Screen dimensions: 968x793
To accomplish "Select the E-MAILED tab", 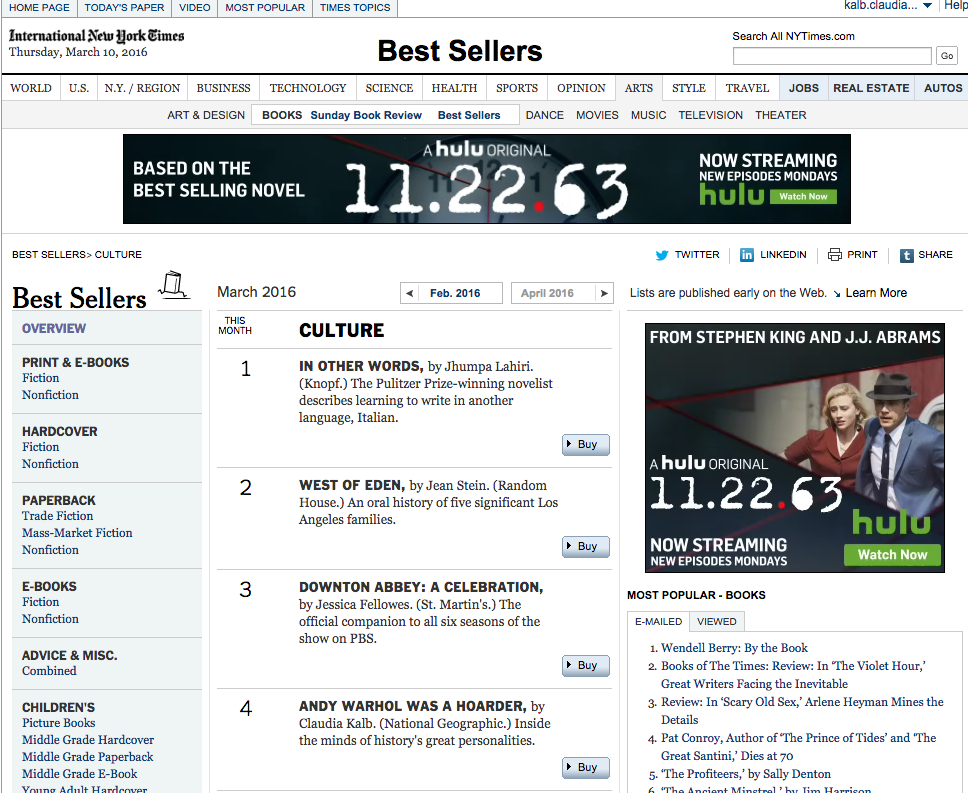I will [658, 621].
